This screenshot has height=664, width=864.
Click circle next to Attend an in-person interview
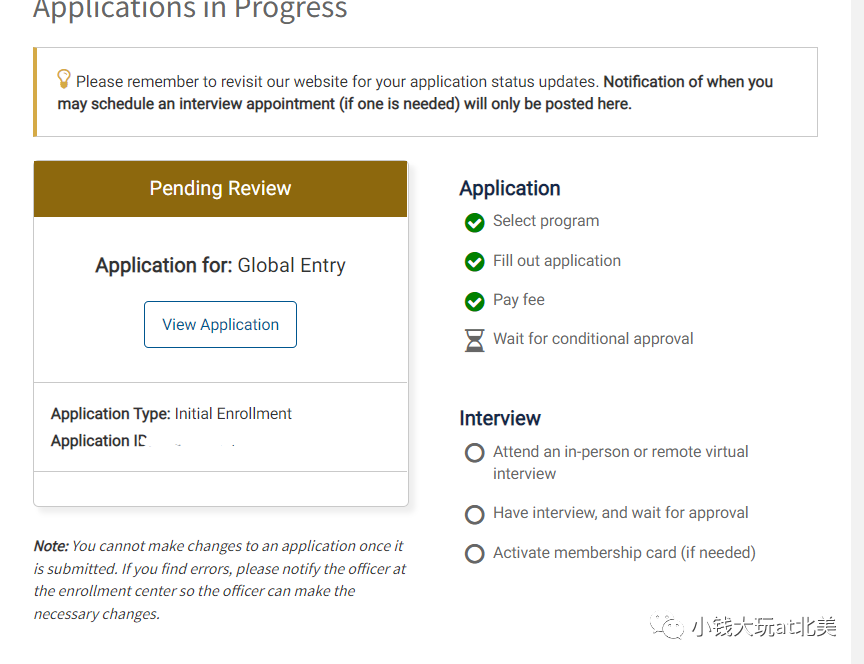pos(474,453)
